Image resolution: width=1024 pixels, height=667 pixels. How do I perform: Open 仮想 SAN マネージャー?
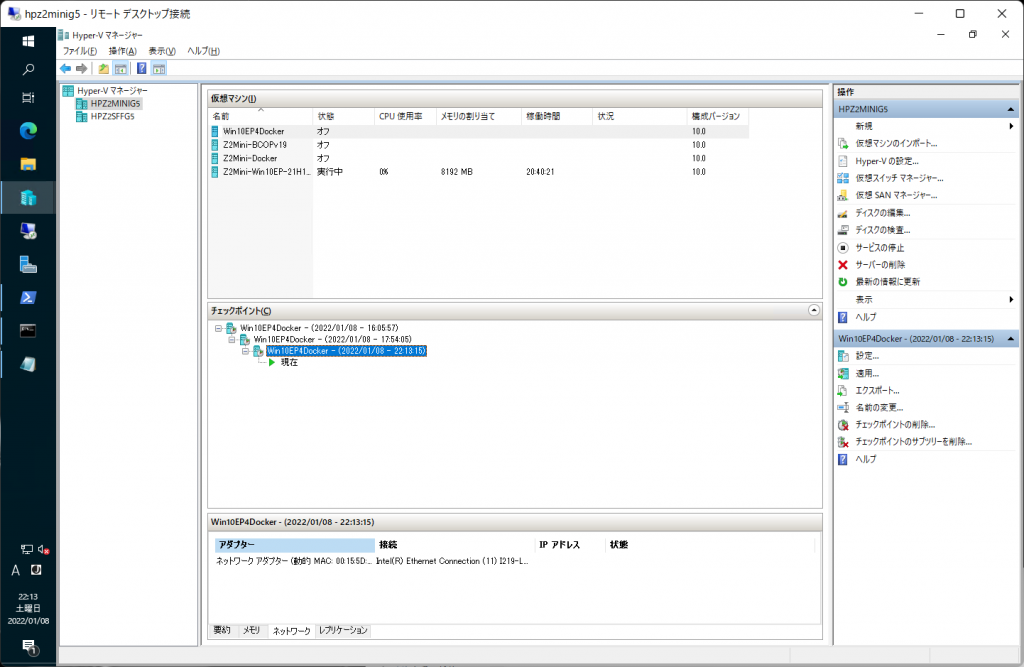(896, 195)
